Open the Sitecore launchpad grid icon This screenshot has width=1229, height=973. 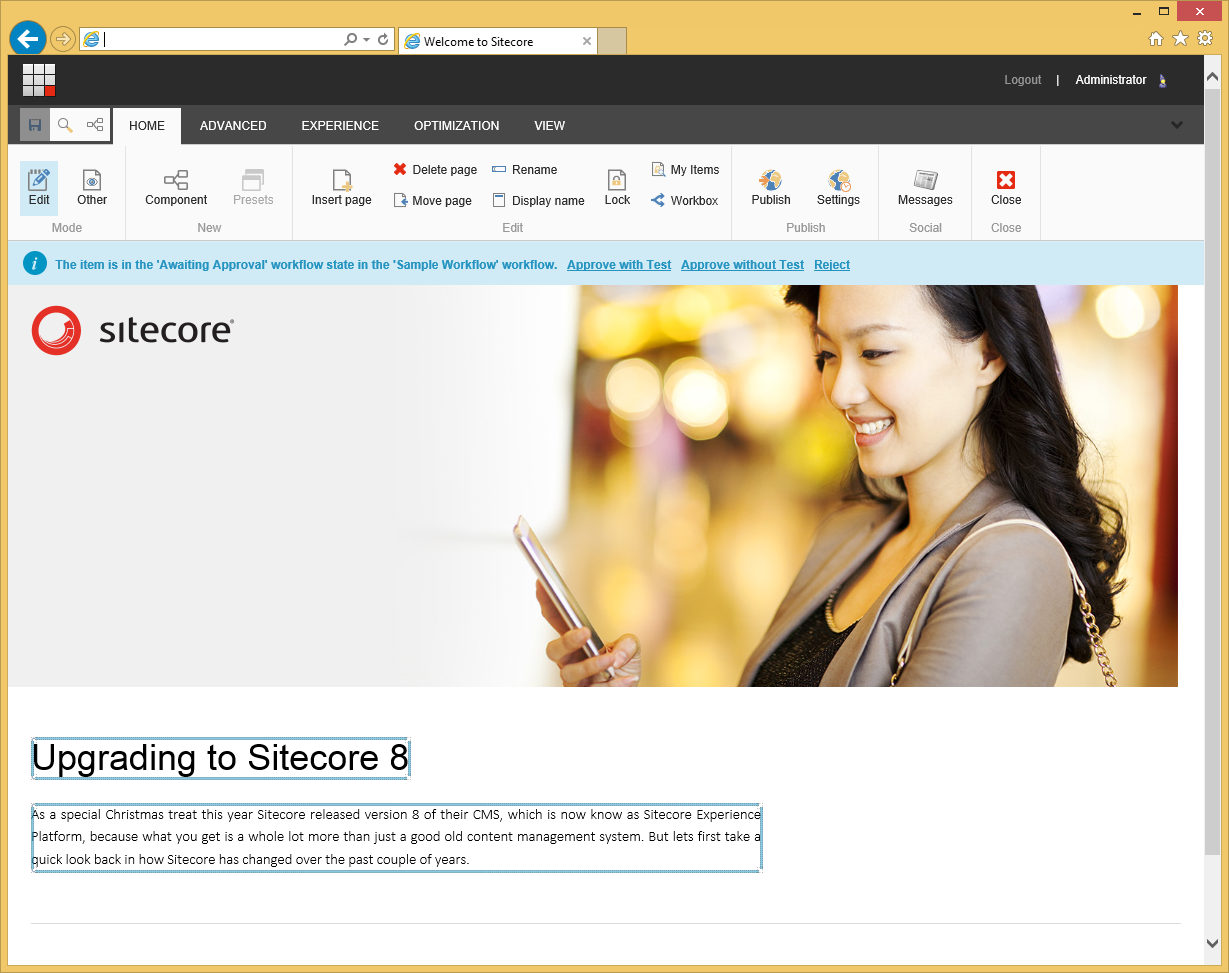(39, 80)
